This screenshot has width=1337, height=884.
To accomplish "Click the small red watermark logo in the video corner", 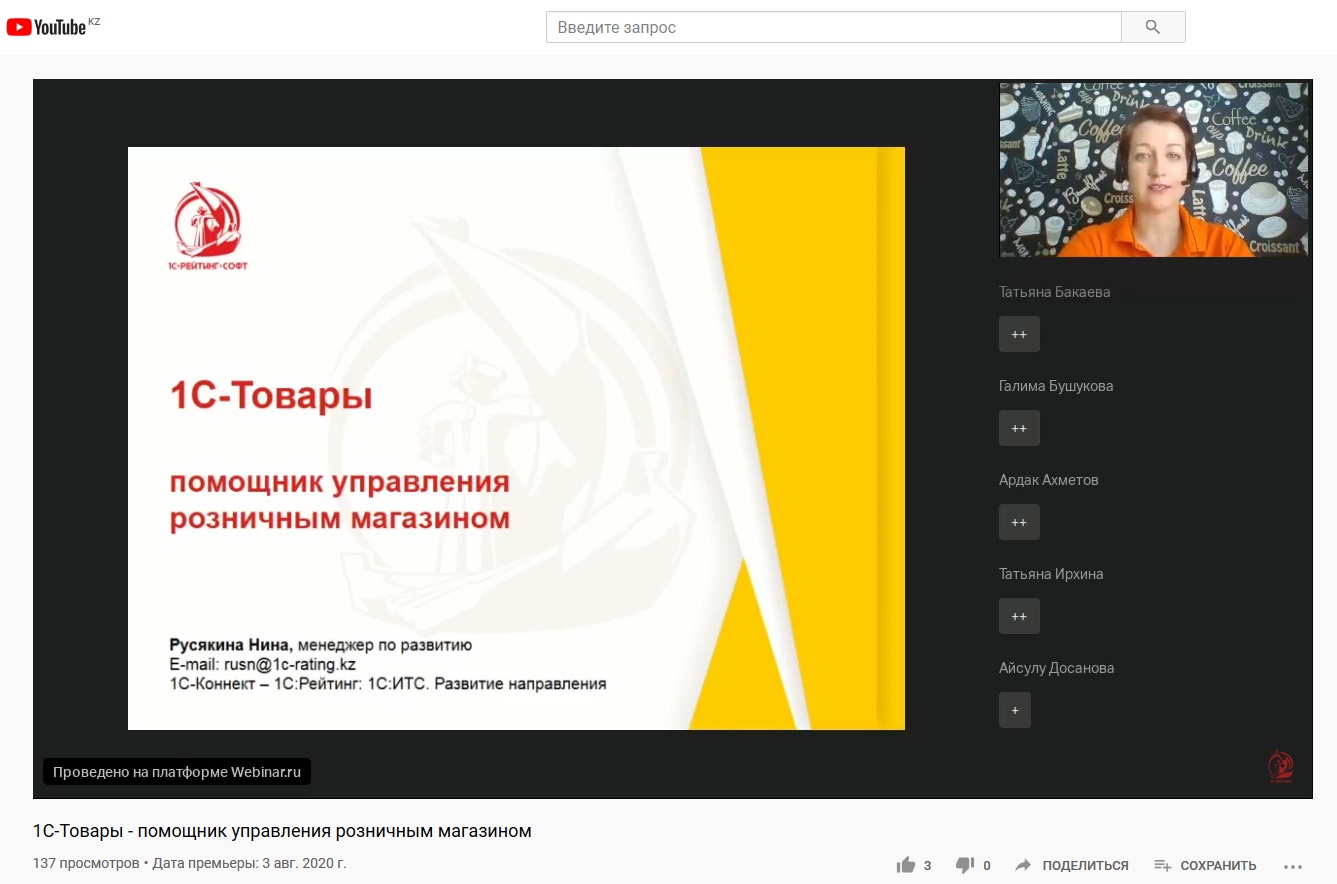I will pyautogui.click(x=1280, y=767).
